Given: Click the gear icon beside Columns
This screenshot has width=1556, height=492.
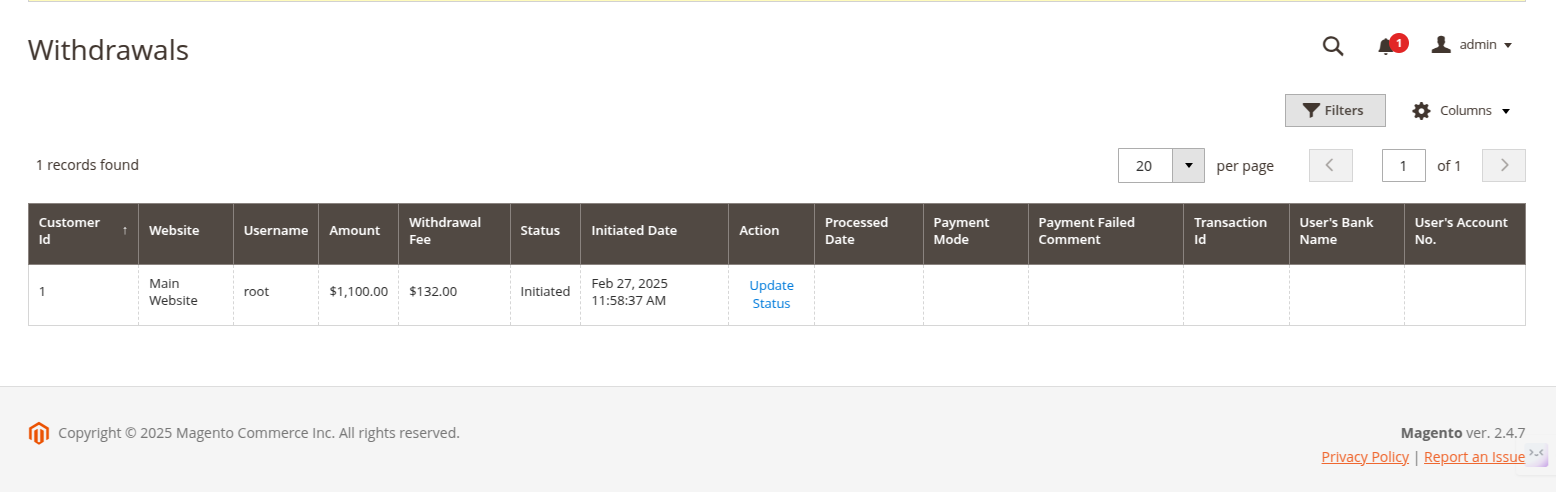Looking at the screenshot, I should click(1421, 111).
